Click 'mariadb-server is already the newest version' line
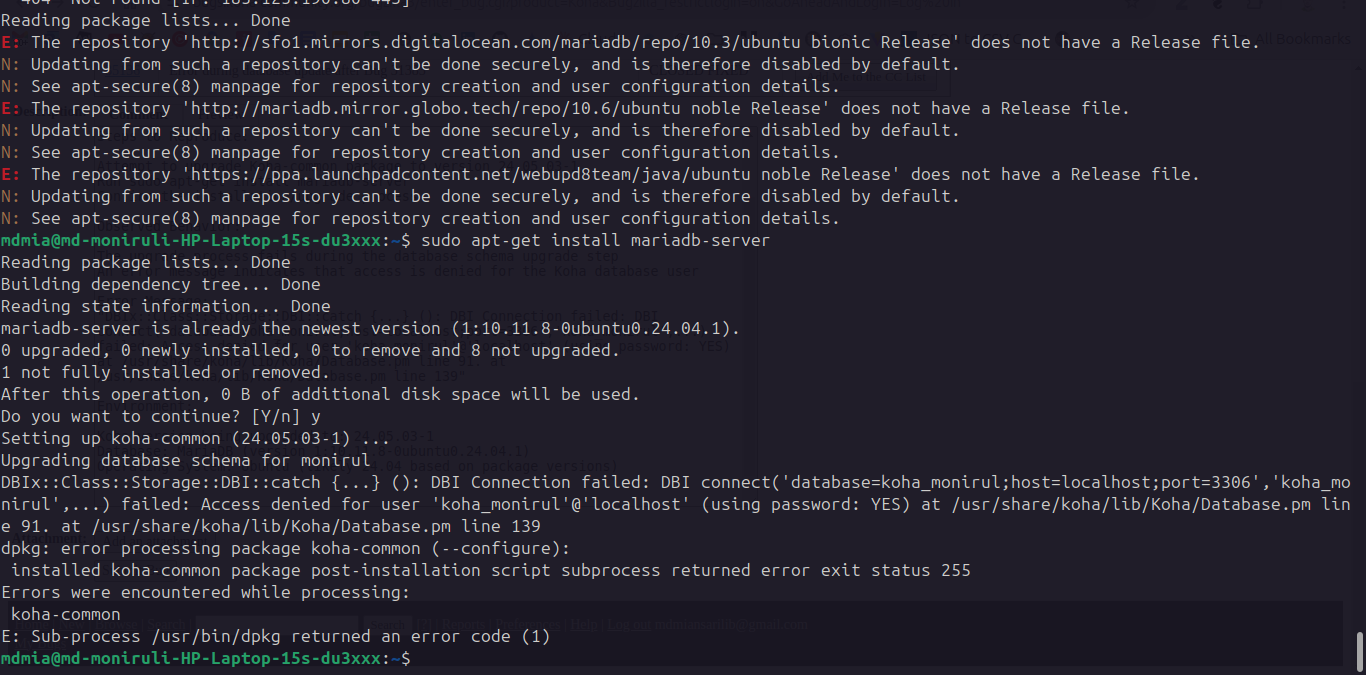Viewport: 1366px width, 675px height. point(370,328)
